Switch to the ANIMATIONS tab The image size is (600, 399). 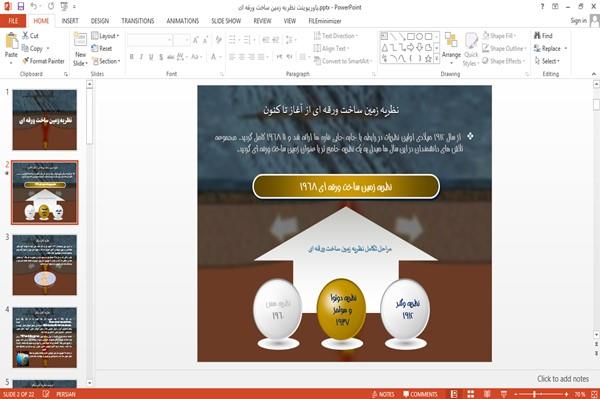tap(183, 21)
